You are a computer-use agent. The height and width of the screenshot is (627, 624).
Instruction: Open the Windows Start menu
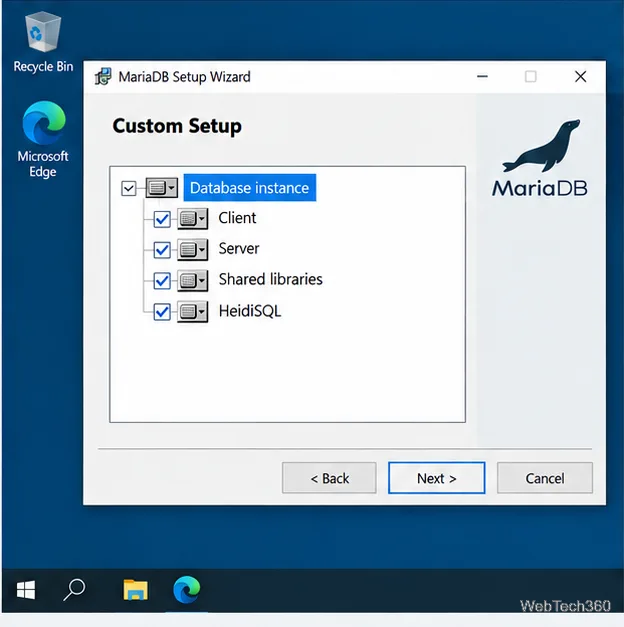click(x=26, y=590)
